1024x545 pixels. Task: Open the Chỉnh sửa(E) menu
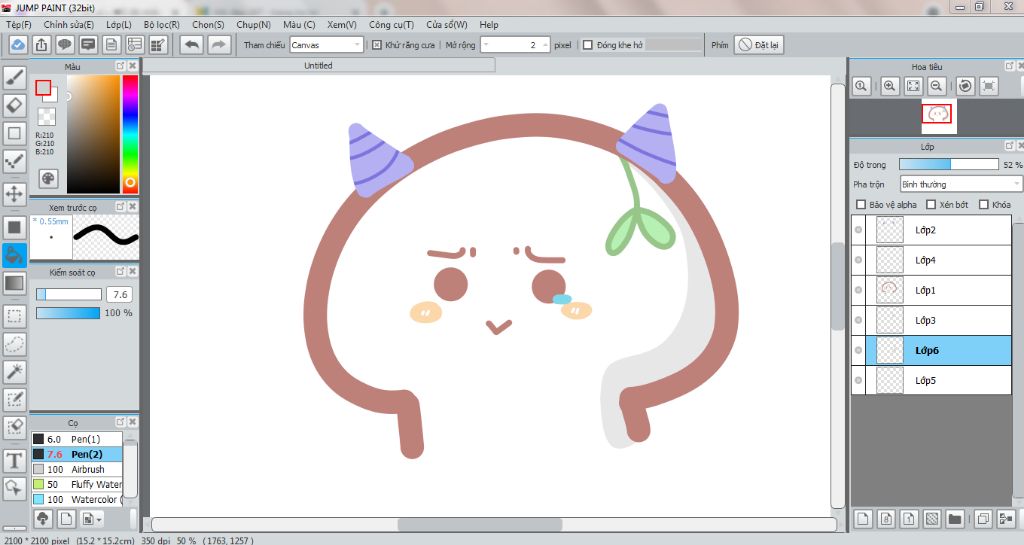click(69, 24)
